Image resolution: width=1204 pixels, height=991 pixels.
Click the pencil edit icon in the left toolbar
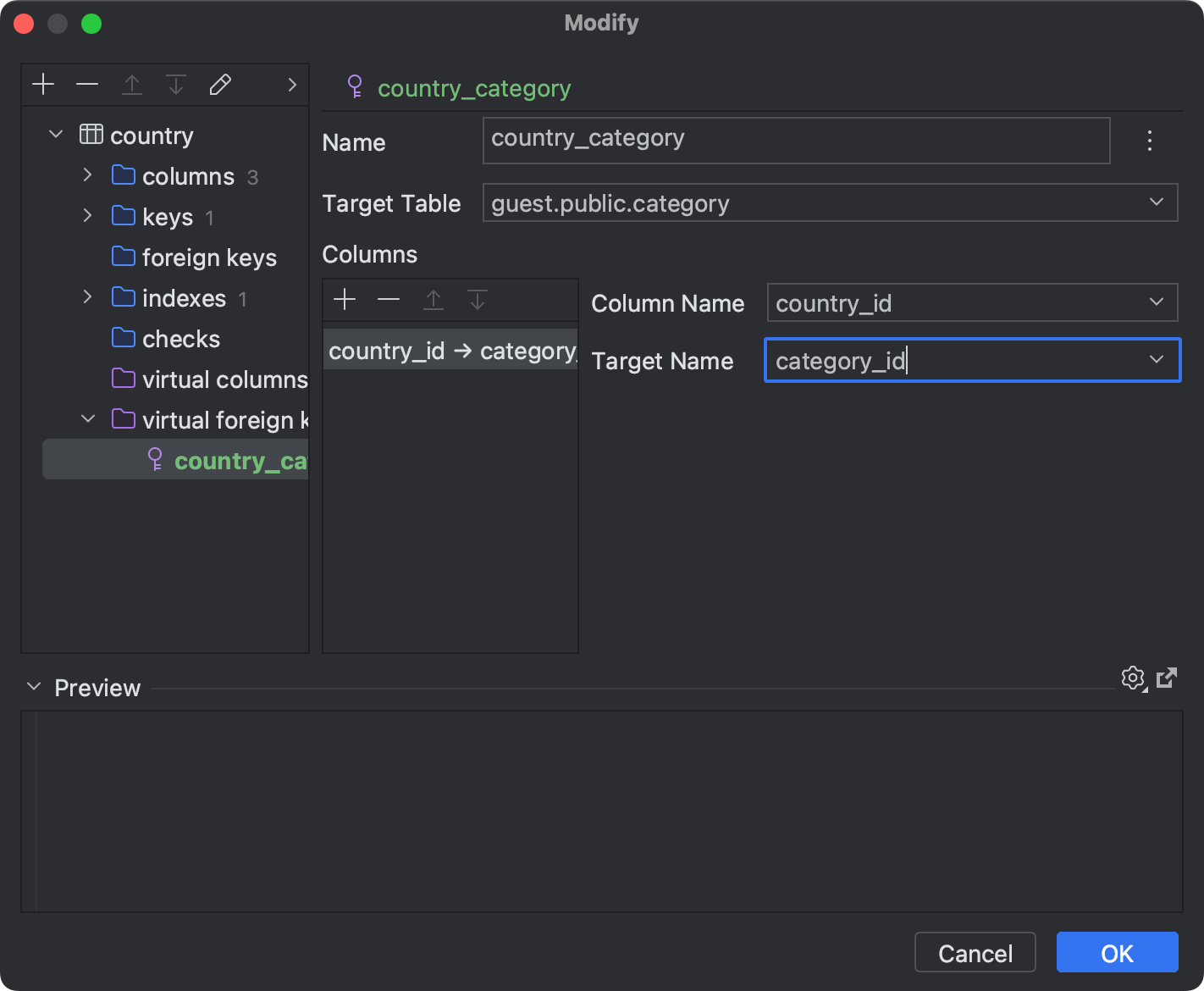point(220,84)
